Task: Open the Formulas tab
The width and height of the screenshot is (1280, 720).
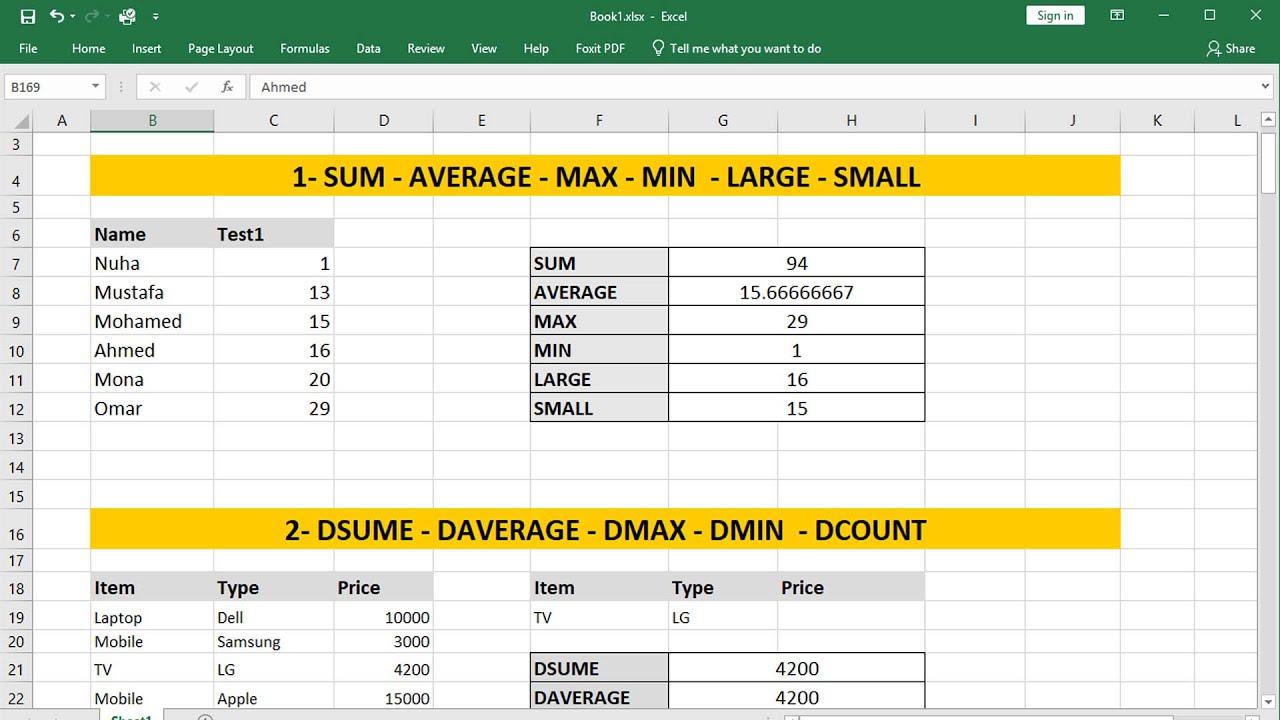Action: pyautogui.click(x=304, y=48)
